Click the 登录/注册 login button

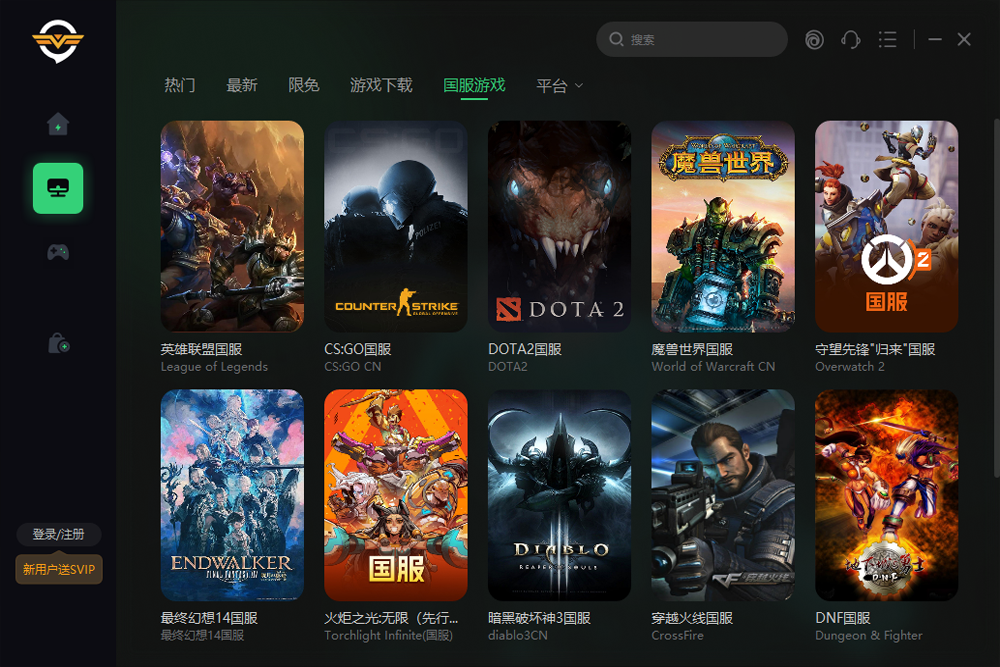59,534
